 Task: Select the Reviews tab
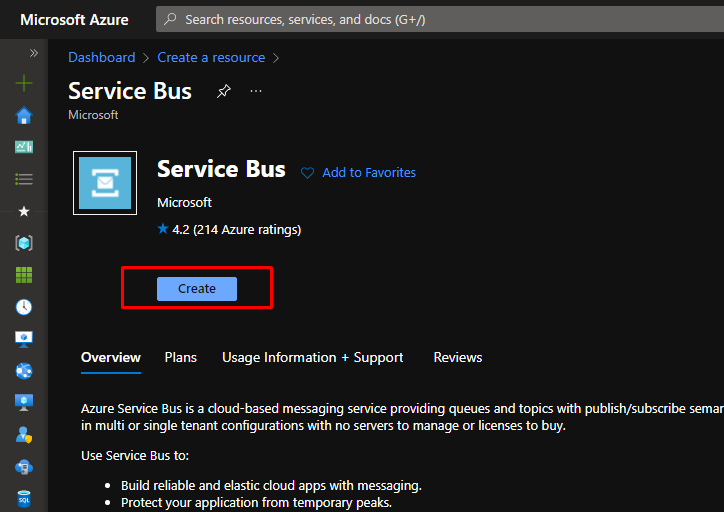coord(458,357)
